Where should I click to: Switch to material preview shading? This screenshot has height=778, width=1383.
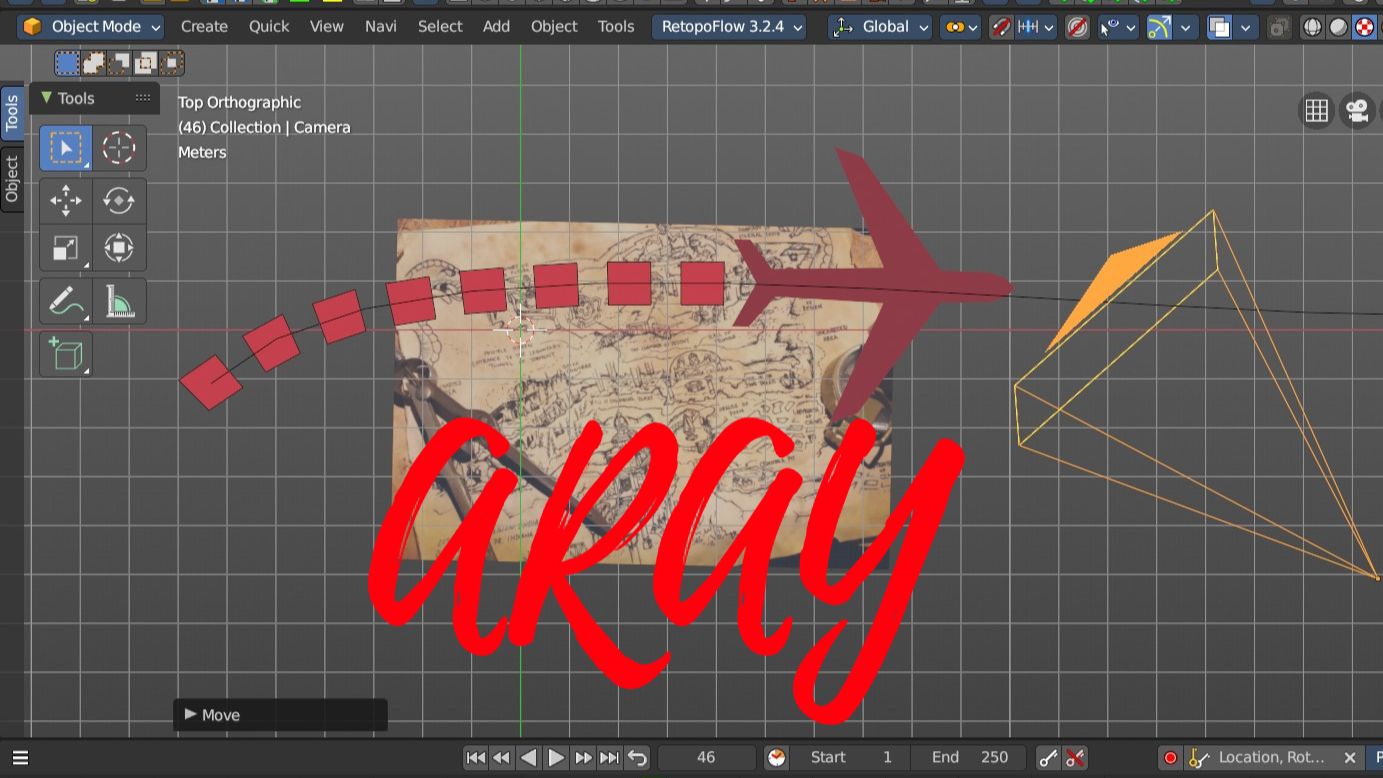tap(1365, 27)
